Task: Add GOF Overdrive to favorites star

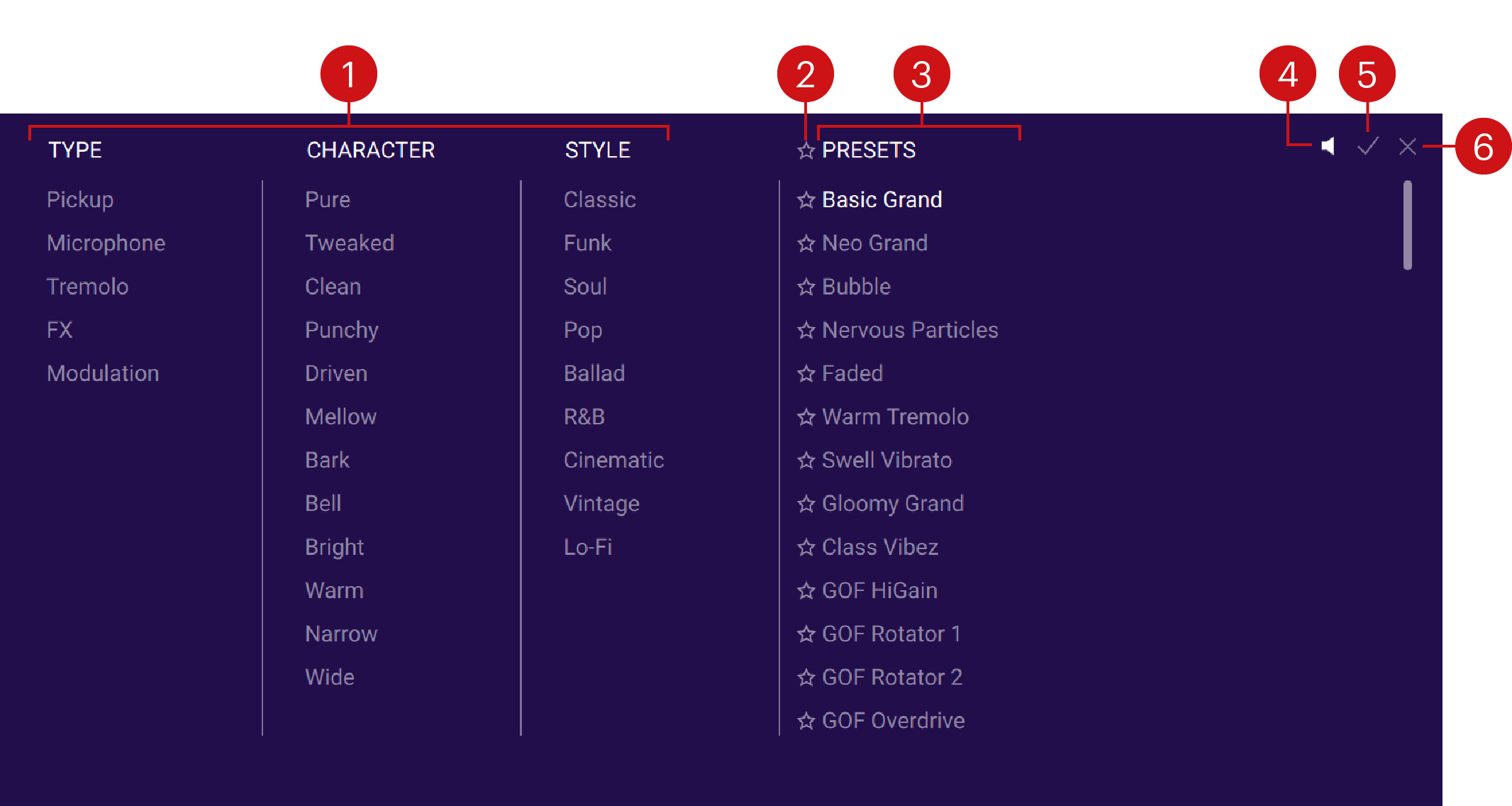Action: pyautogui.click(x=806, y=722)
